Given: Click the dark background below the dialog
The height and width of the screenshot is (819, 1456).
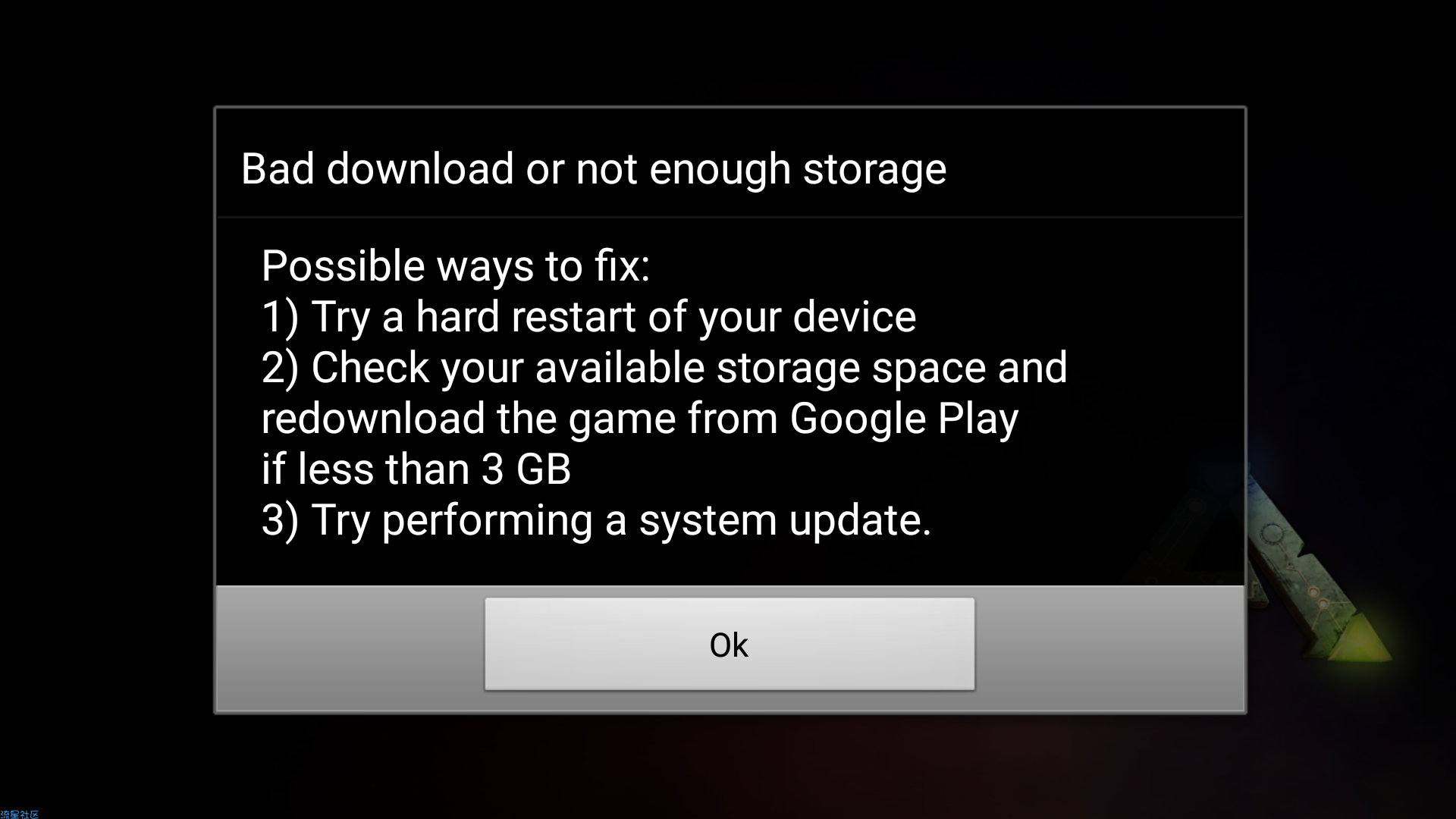Looking at the screenshot, I should (728, 766).
